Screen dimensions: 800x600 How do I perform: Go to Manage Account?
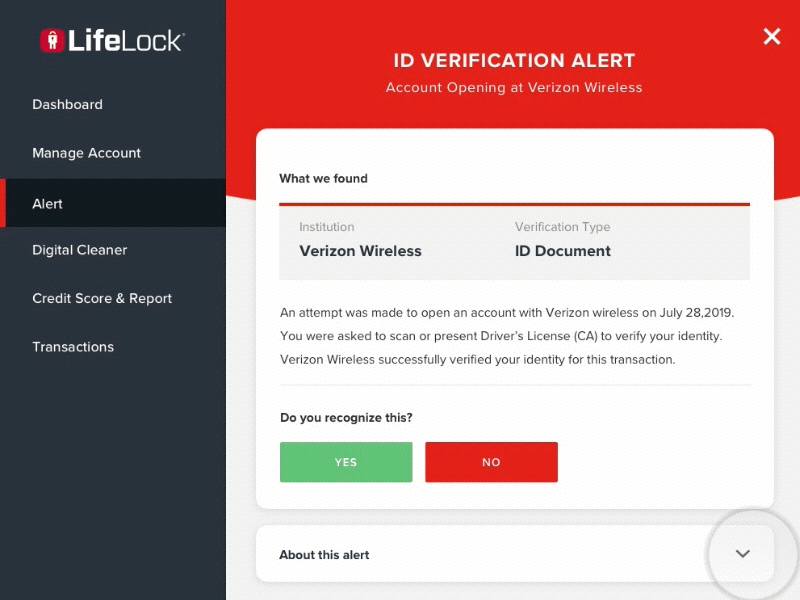[x=86, y=153]
